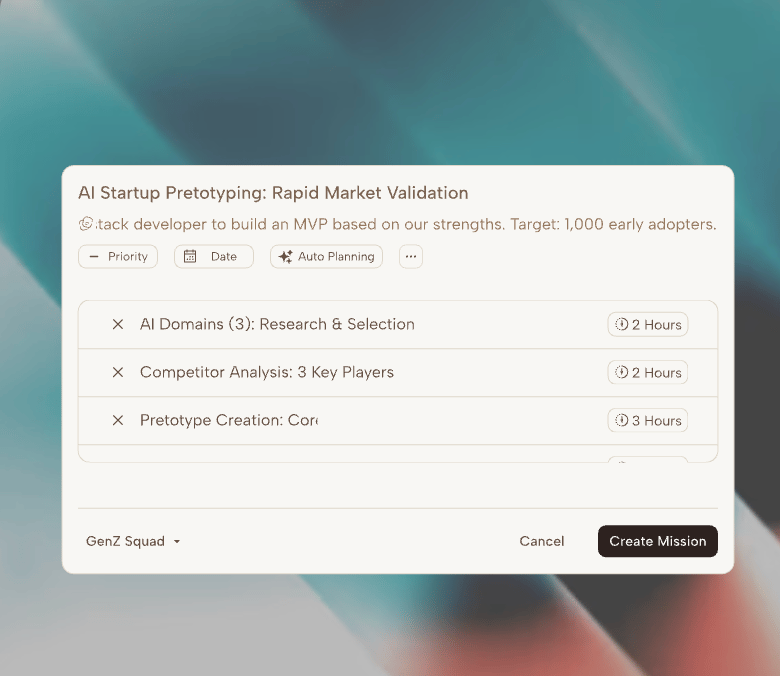The image size is (780, 676).
Task: Open the Priority selector
Action: [x=118, y=257]
